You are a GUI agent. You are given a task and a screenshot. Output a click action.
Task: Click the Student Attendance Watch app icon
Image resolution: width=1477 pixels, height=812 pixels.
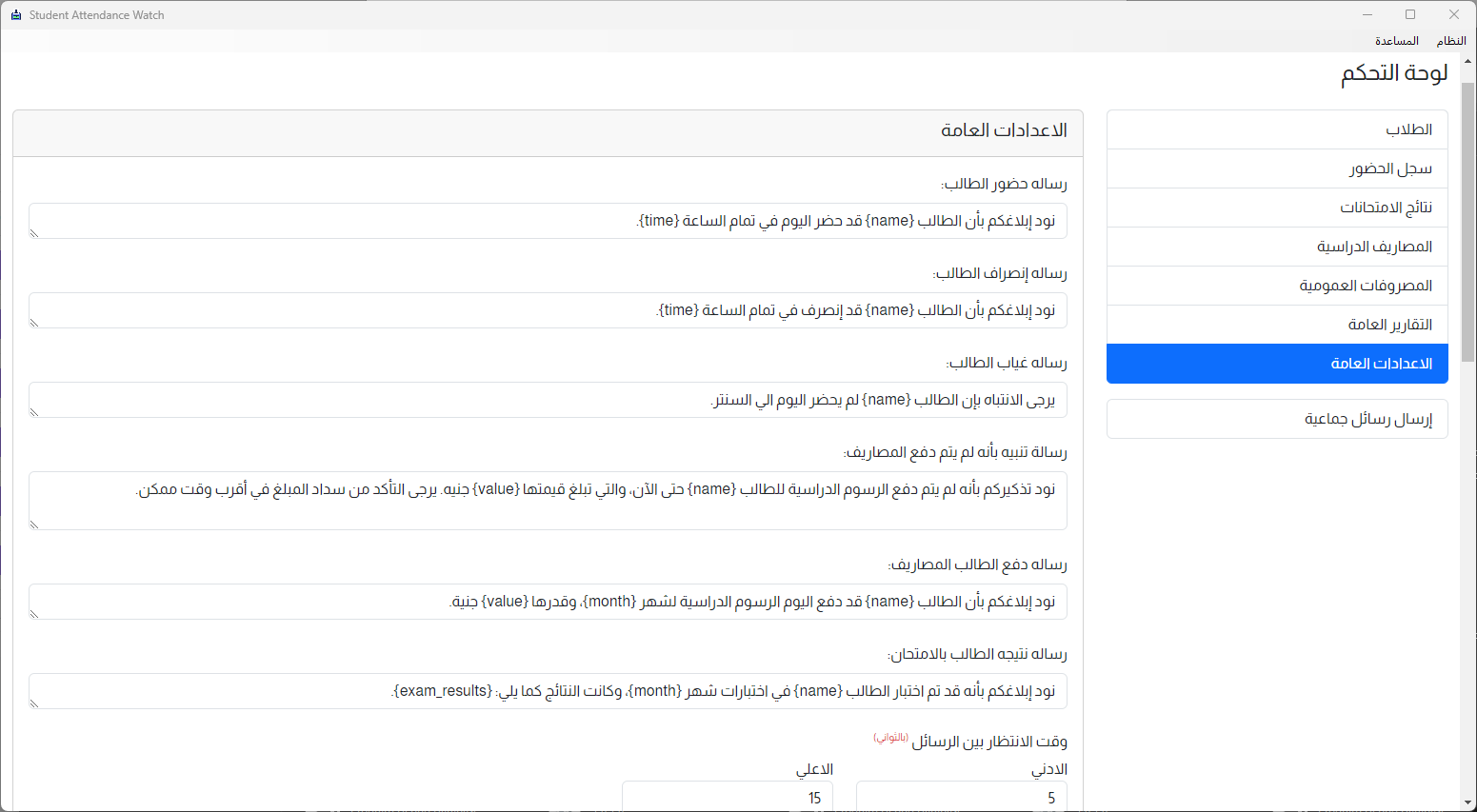point(16,15)
